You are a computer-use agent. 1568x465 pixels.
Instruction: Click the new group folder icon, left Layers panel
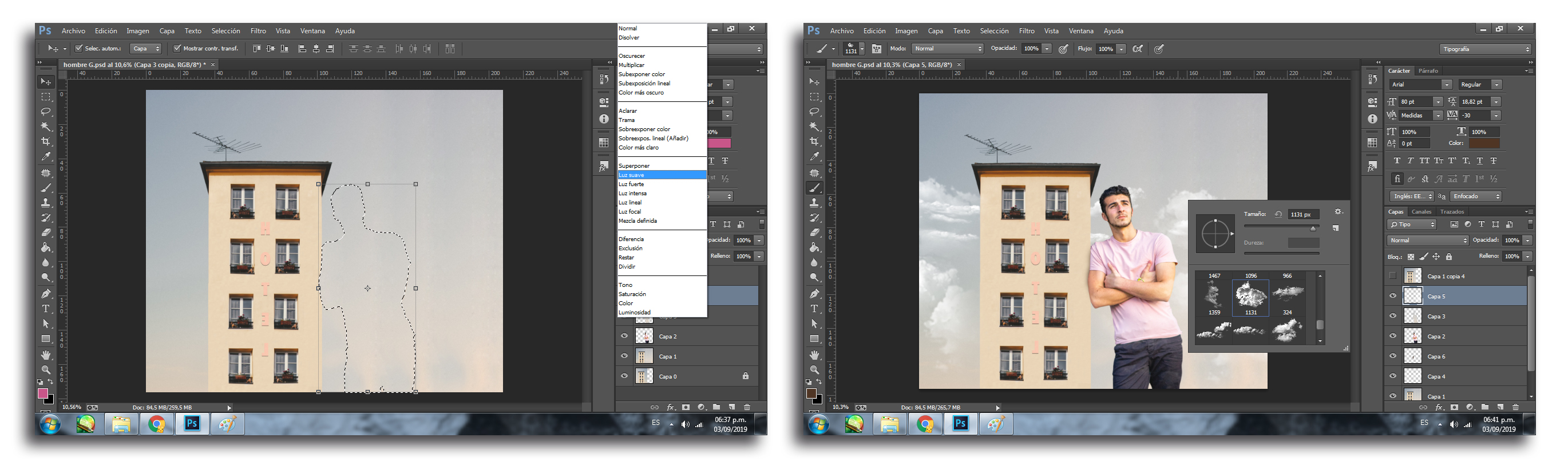[x=716, y=407]
